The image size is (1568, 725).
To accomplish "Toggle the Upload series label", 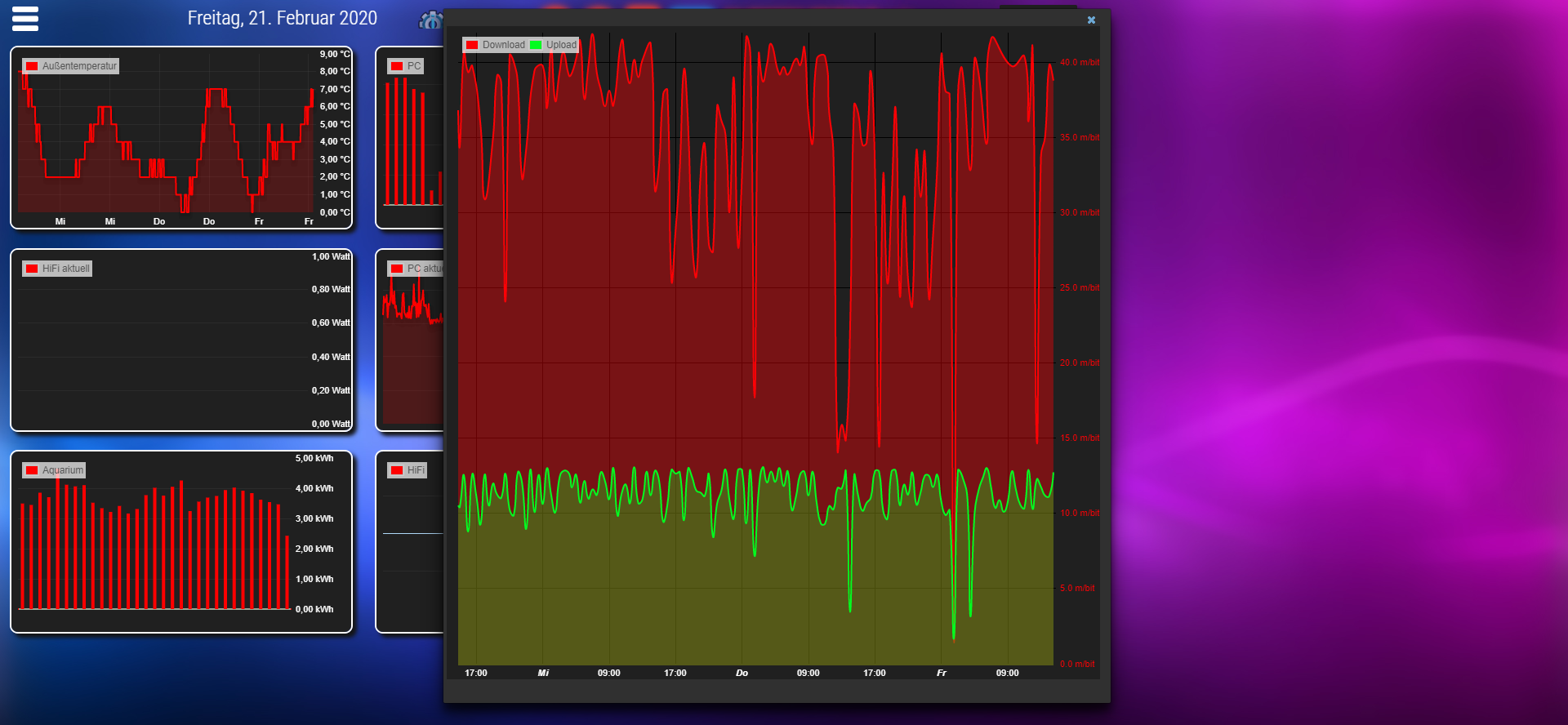I will (x=561, y=45).
